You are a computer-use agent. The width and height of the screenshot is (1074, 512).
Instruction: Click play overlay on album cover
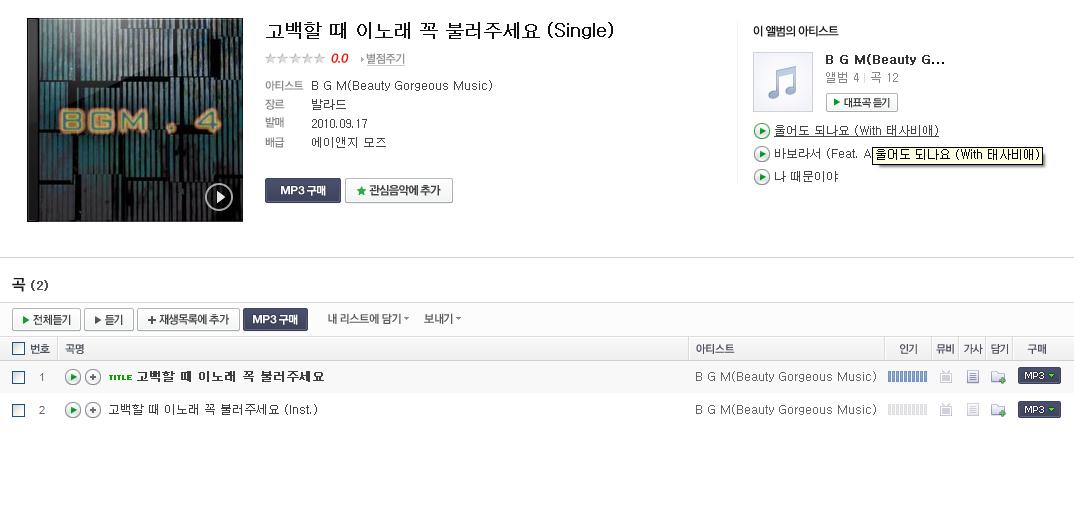point(218,197)
